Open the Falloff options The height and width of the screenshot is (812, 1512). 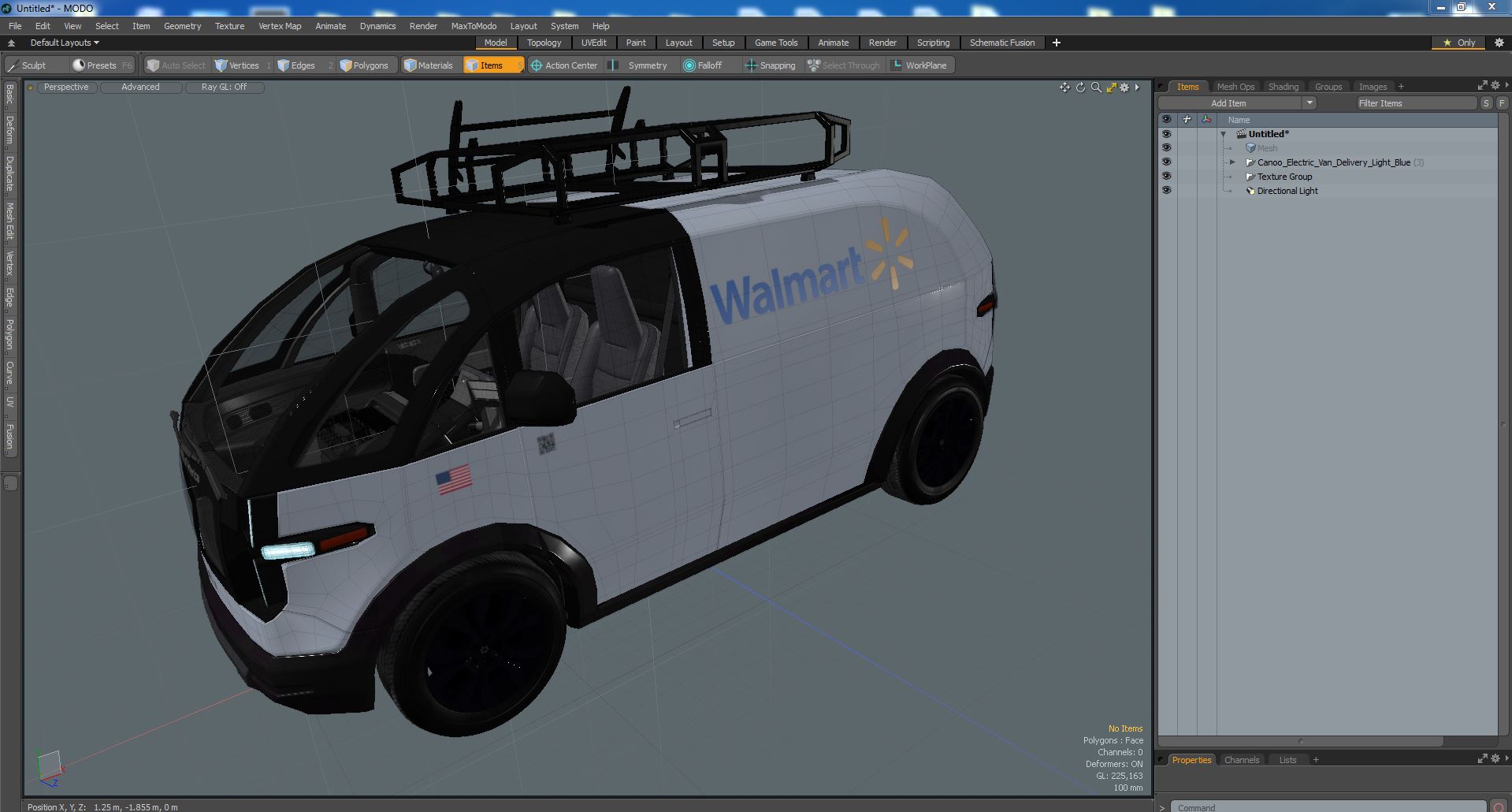(709, 65)
